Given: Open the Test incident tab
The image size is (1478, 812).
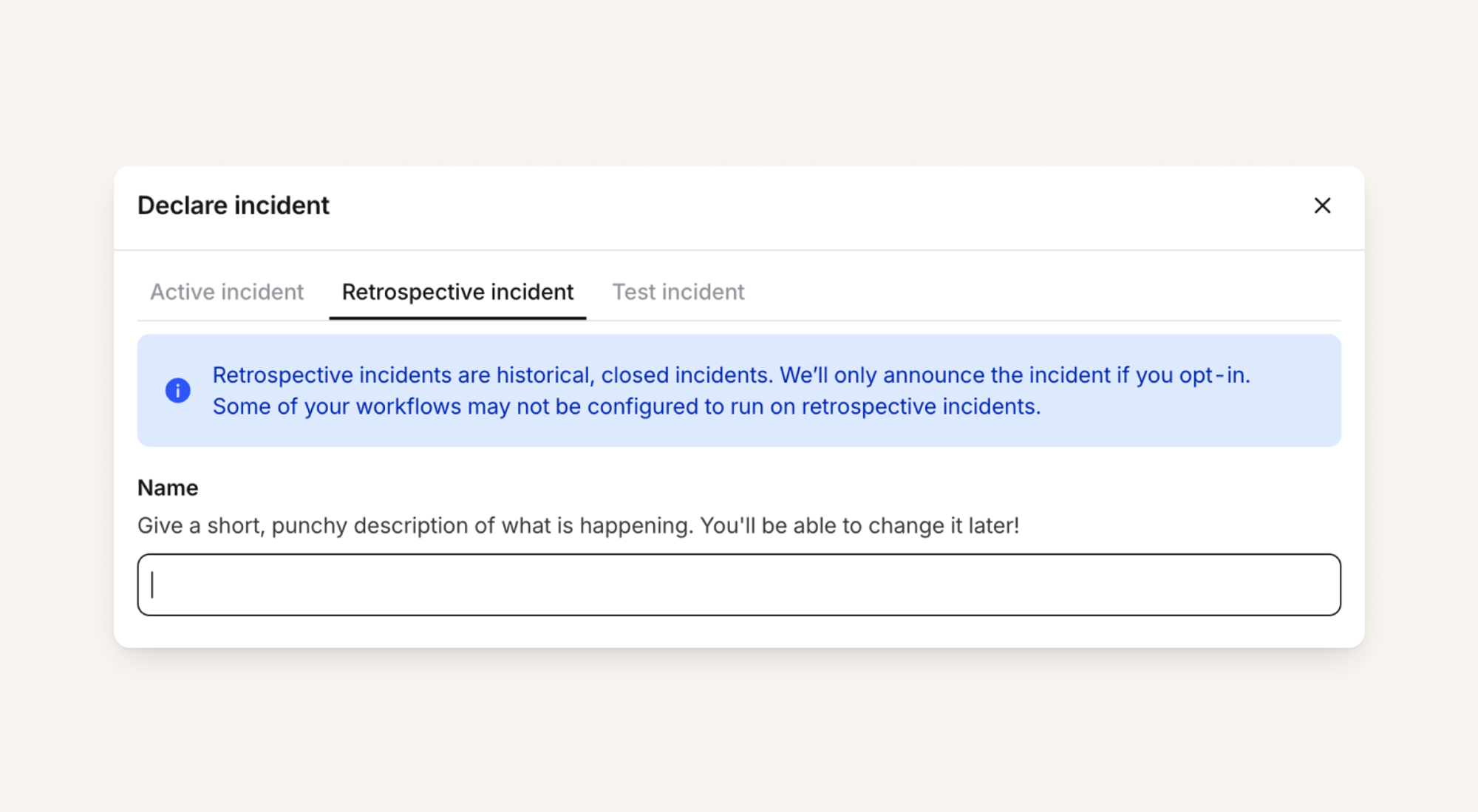Looking at the screenshot, I should (678, 292).
